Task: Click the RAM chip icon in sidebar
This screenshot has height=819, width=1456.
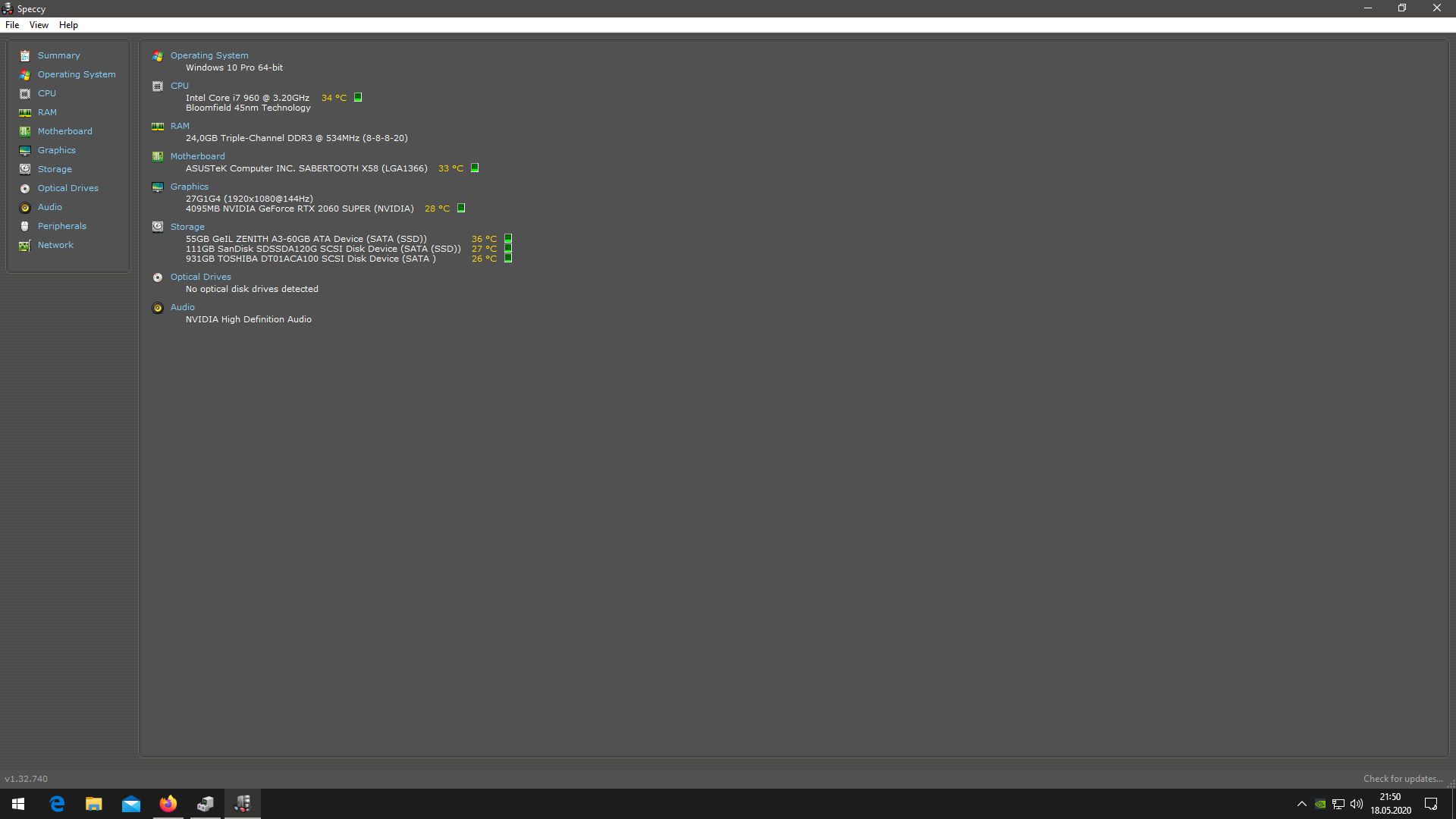Action: (x=25, y=113)
